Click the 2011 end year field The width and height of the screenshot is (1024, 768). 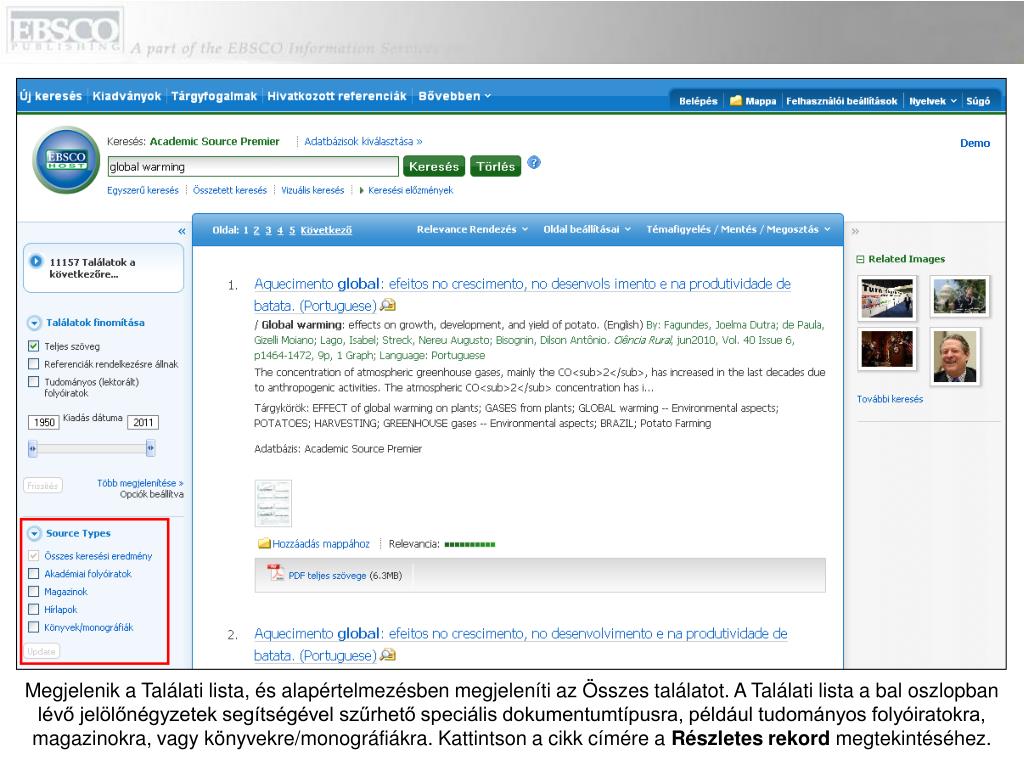click(143, 422)
